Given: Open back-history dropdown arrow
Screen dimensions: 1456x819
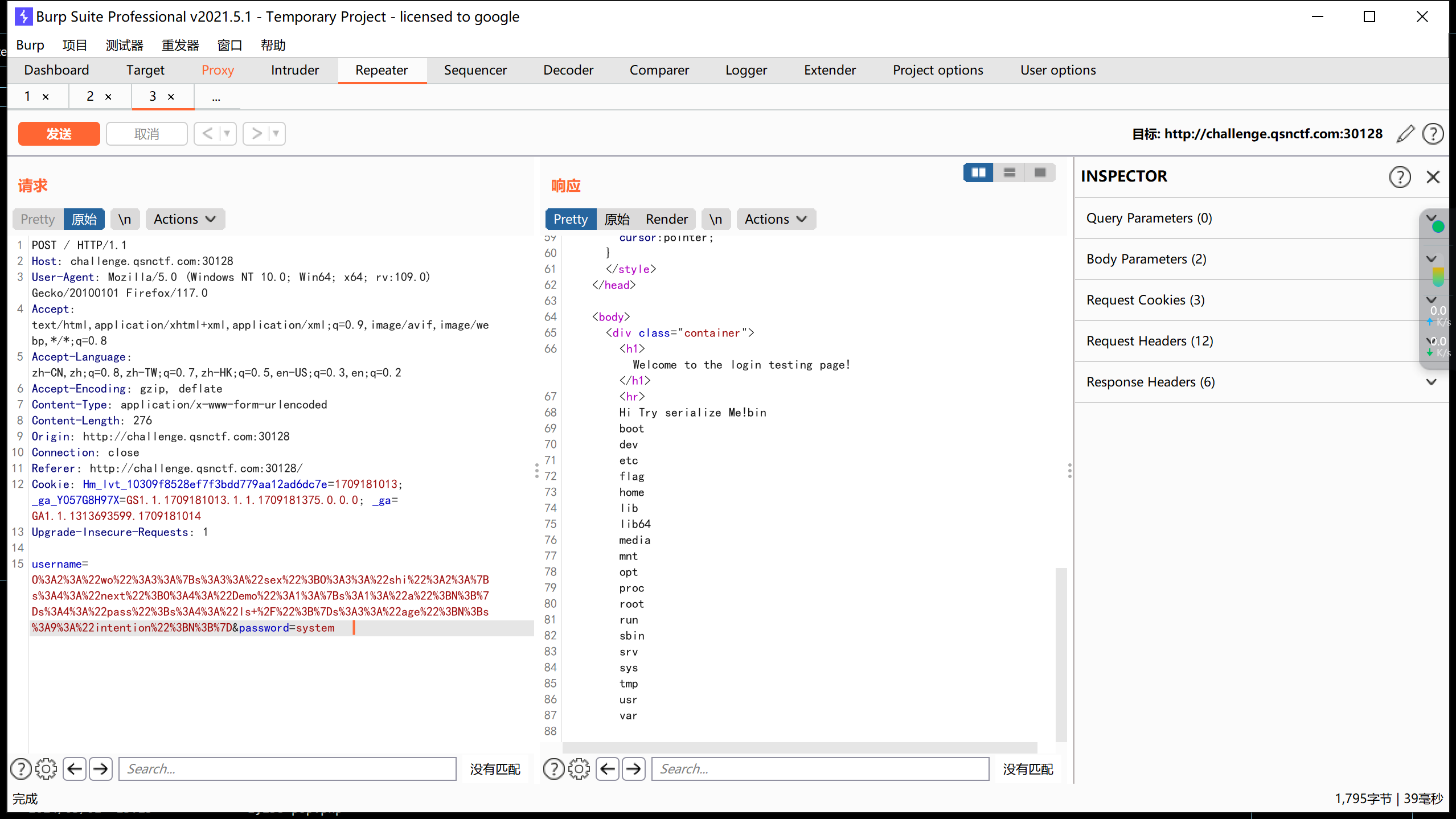Looking at the screenshot, I should click(227, 134).
